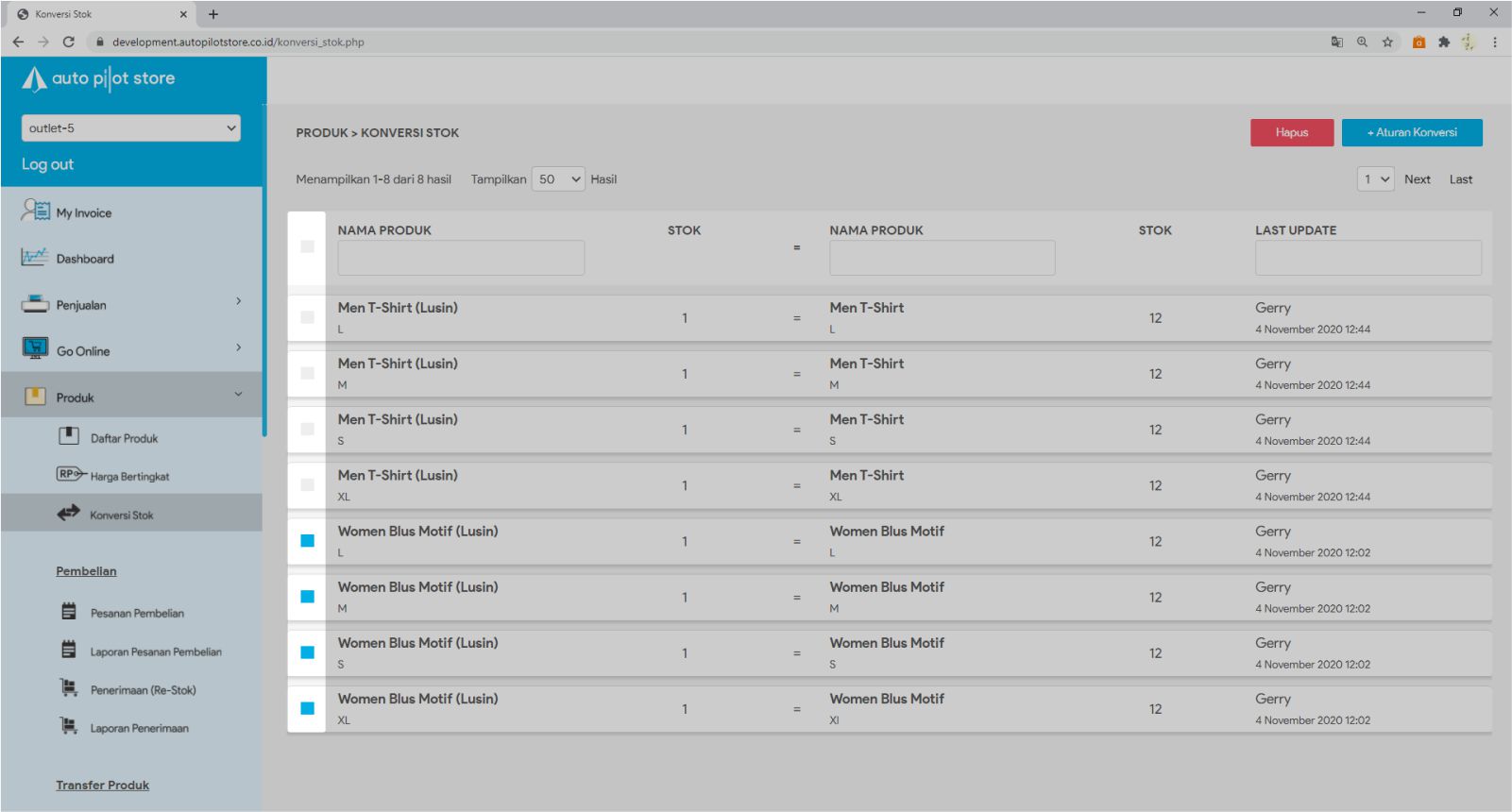Open Laporan Penerimaan menu item
Viewport: 1512px width, 812px height.
pos(139,728)
